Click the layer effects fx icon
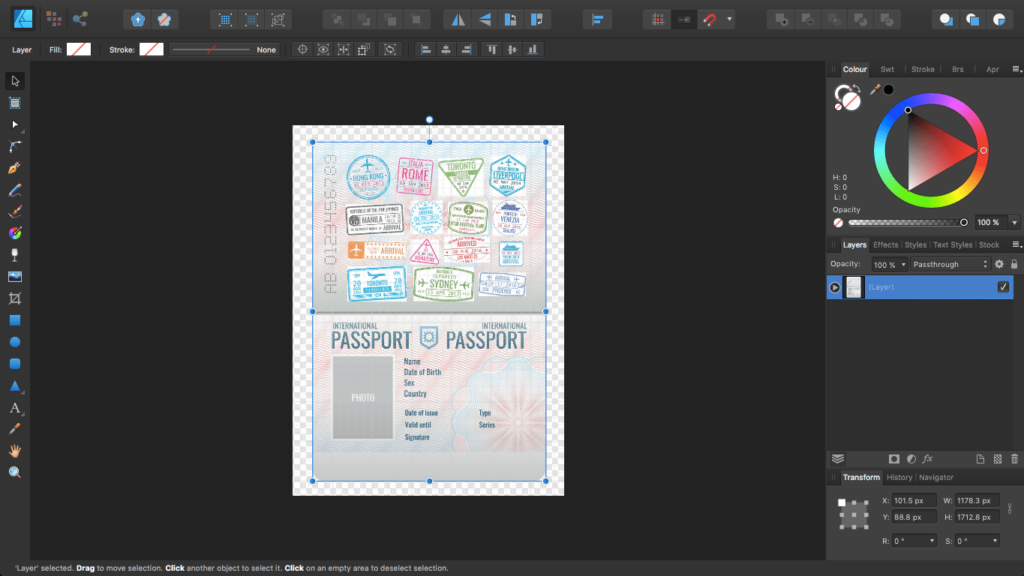The image size is (1024, 576). pos(927,459)
